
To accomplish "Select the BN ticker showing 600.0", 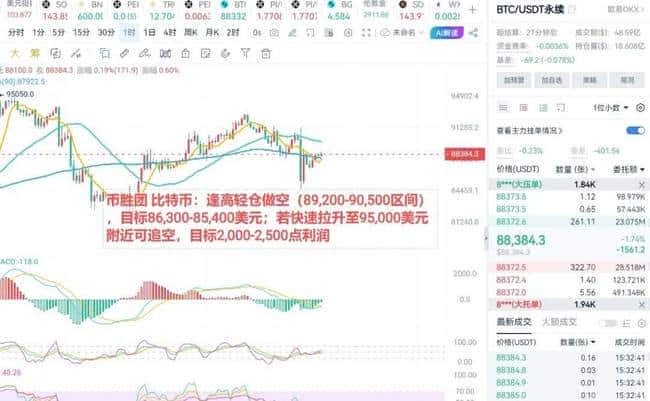I will coord(90,11).
